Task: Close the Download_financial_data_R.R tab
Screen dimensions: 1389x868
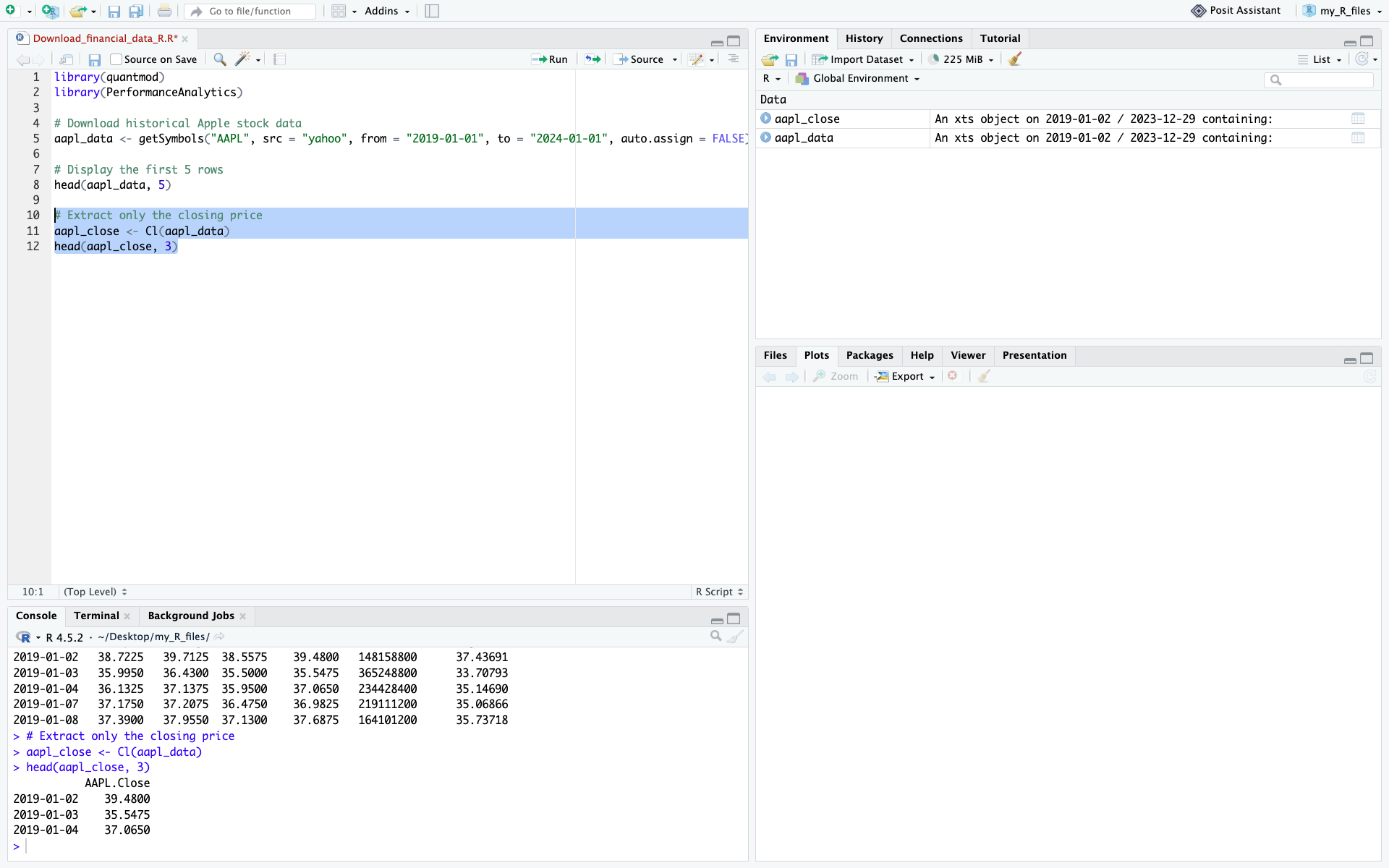Action: 185,39
